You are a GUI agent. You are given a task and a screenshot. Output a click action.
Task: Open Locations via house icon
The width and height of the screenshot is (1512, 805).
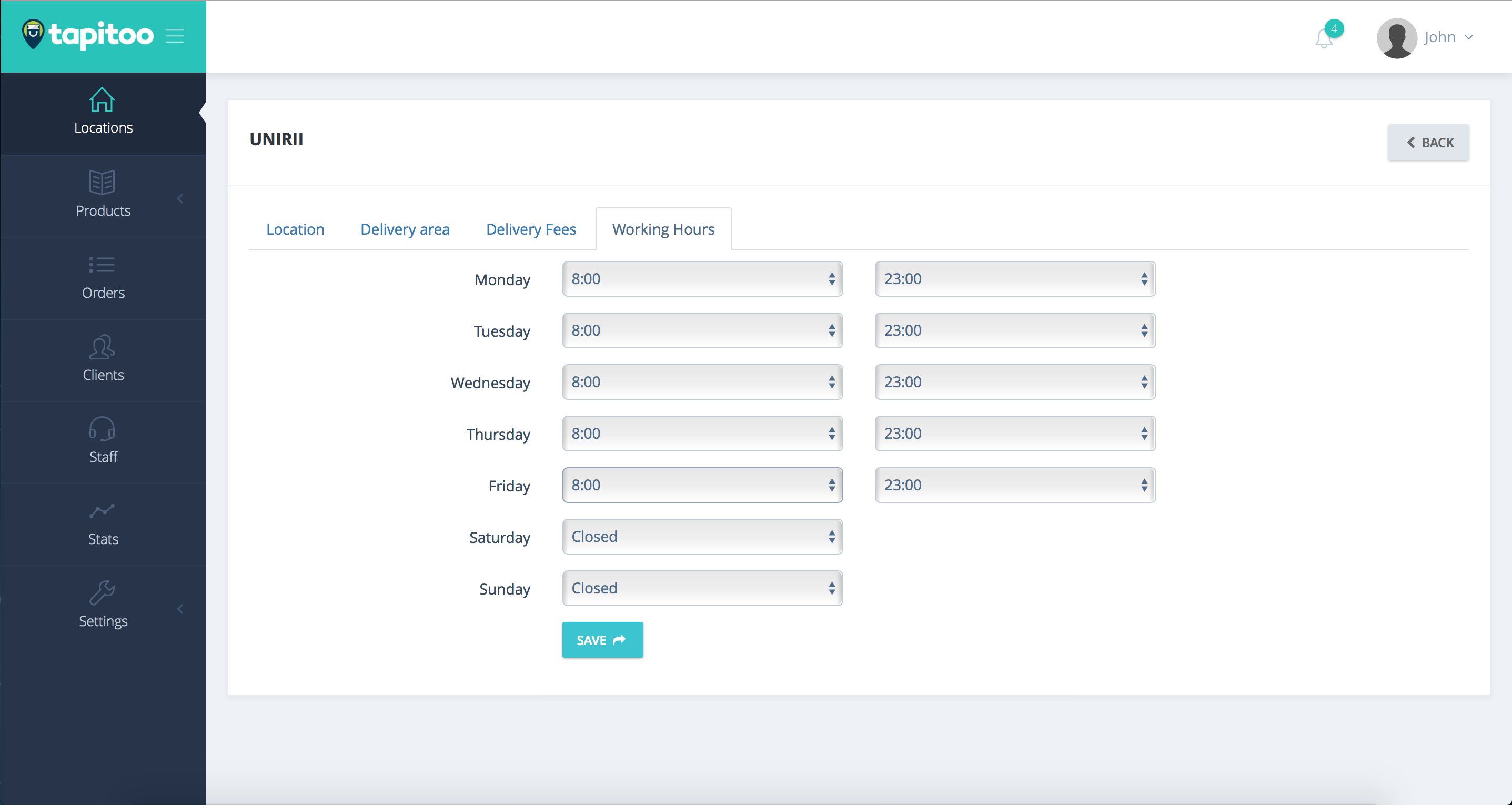click(x=102, y=100)
